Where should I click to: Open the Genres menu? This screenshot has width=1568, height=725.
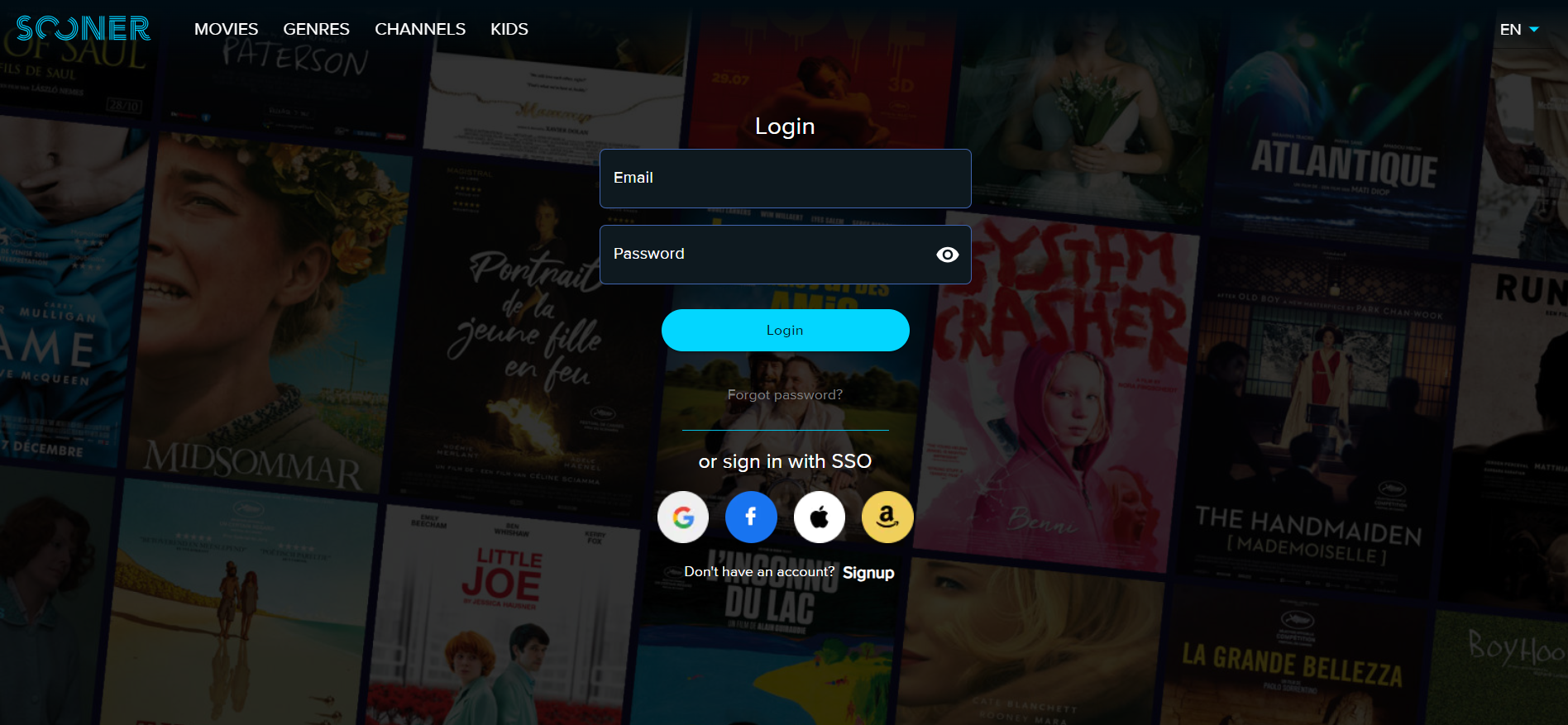(x=317, y=29)
